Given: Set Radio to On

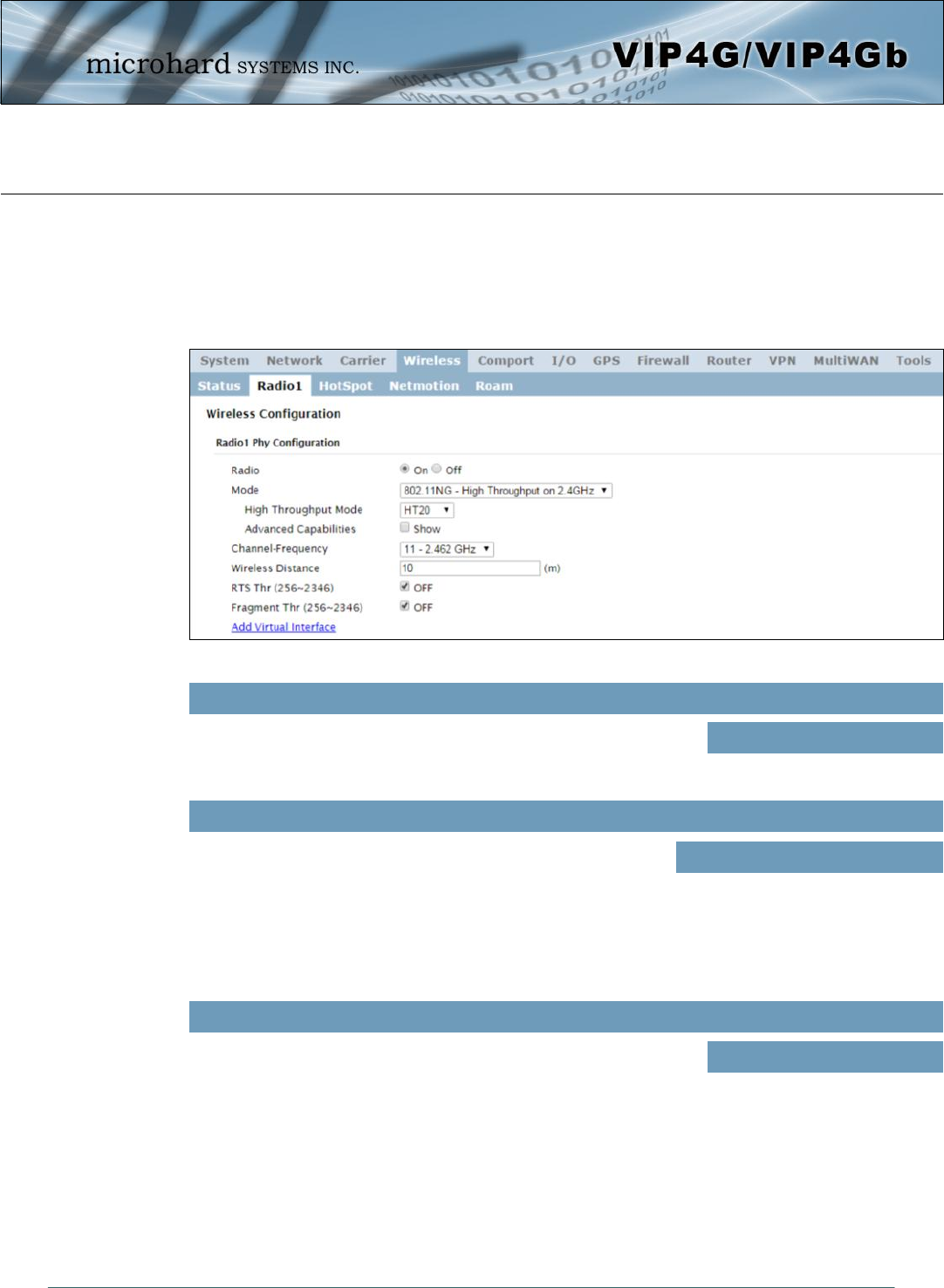Looking at the screenshot, I should [405, 469].
